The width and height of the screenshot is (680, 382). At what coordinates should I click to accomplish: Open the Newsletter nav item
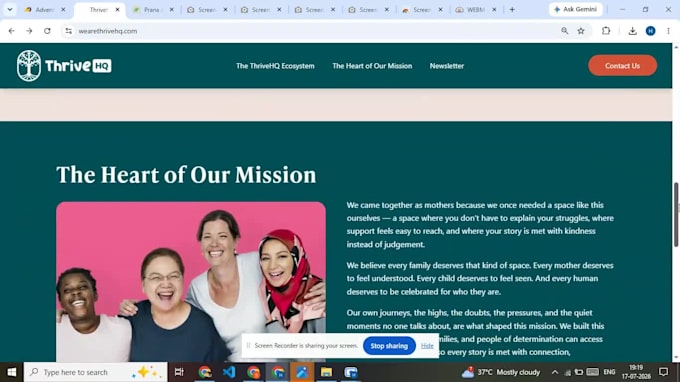click(x=447, y=66)
